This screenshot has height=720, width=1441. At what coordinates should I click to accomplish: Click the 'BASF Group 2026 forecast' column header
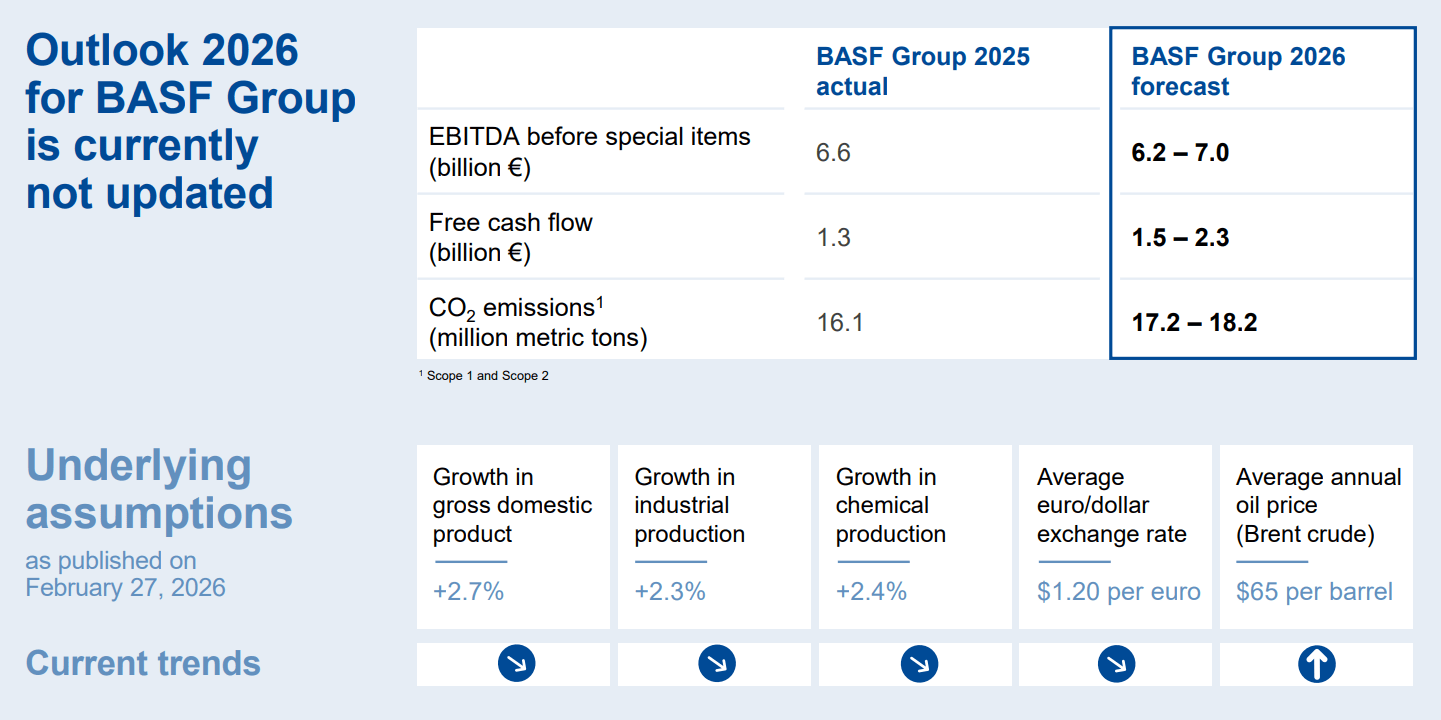pos(1238,71)
